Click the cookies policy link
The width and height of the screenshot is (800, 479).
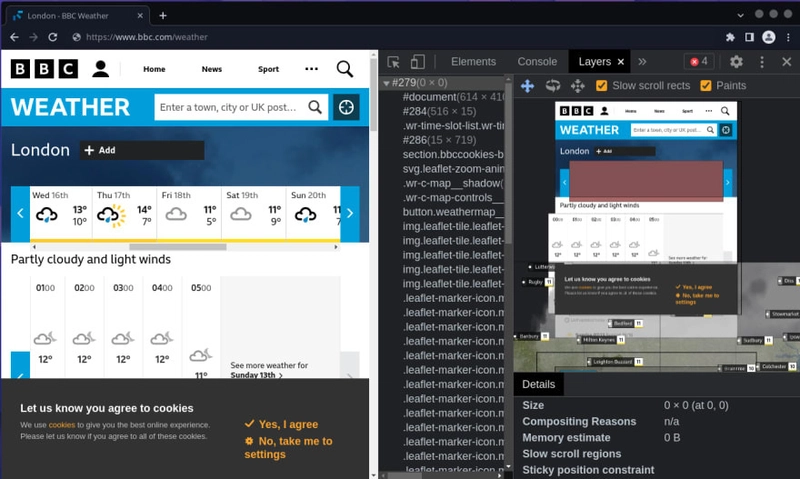[62, 425]
